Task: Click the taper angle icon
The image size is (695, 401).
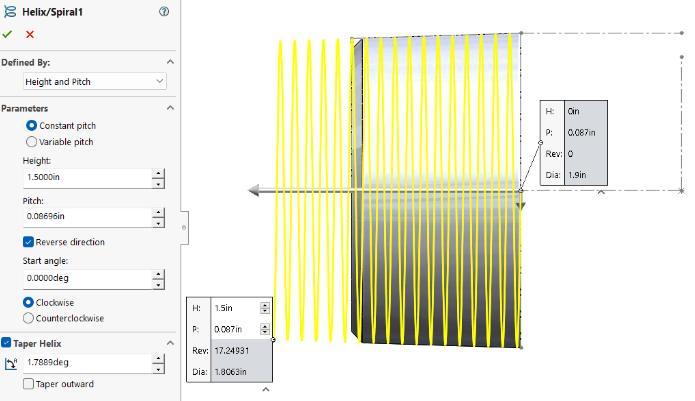Action: click(10, 363)
